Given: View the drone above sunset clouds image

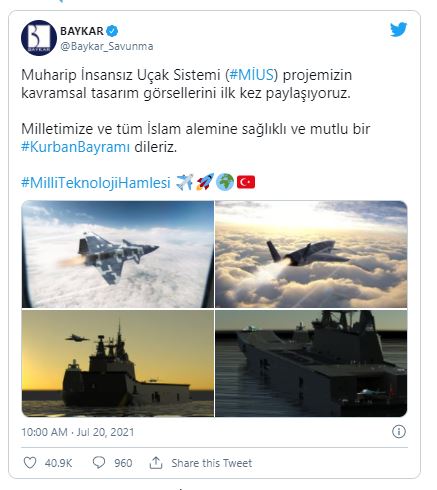Looking at the screenshot, I should pos(311,254).
